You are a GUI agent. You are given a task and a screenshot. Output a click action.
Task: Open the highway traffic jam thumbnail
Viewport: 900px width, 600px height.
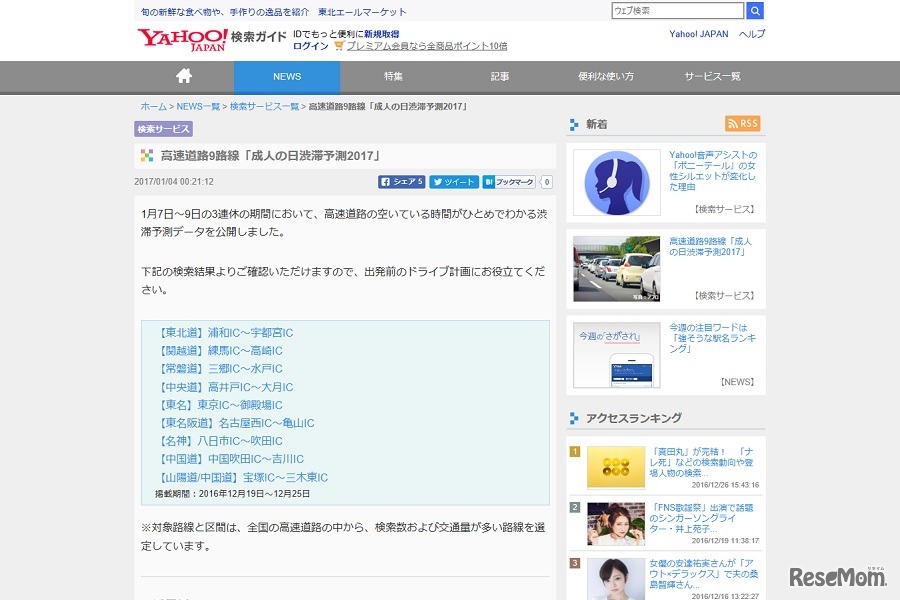click(x=616, y=269)
